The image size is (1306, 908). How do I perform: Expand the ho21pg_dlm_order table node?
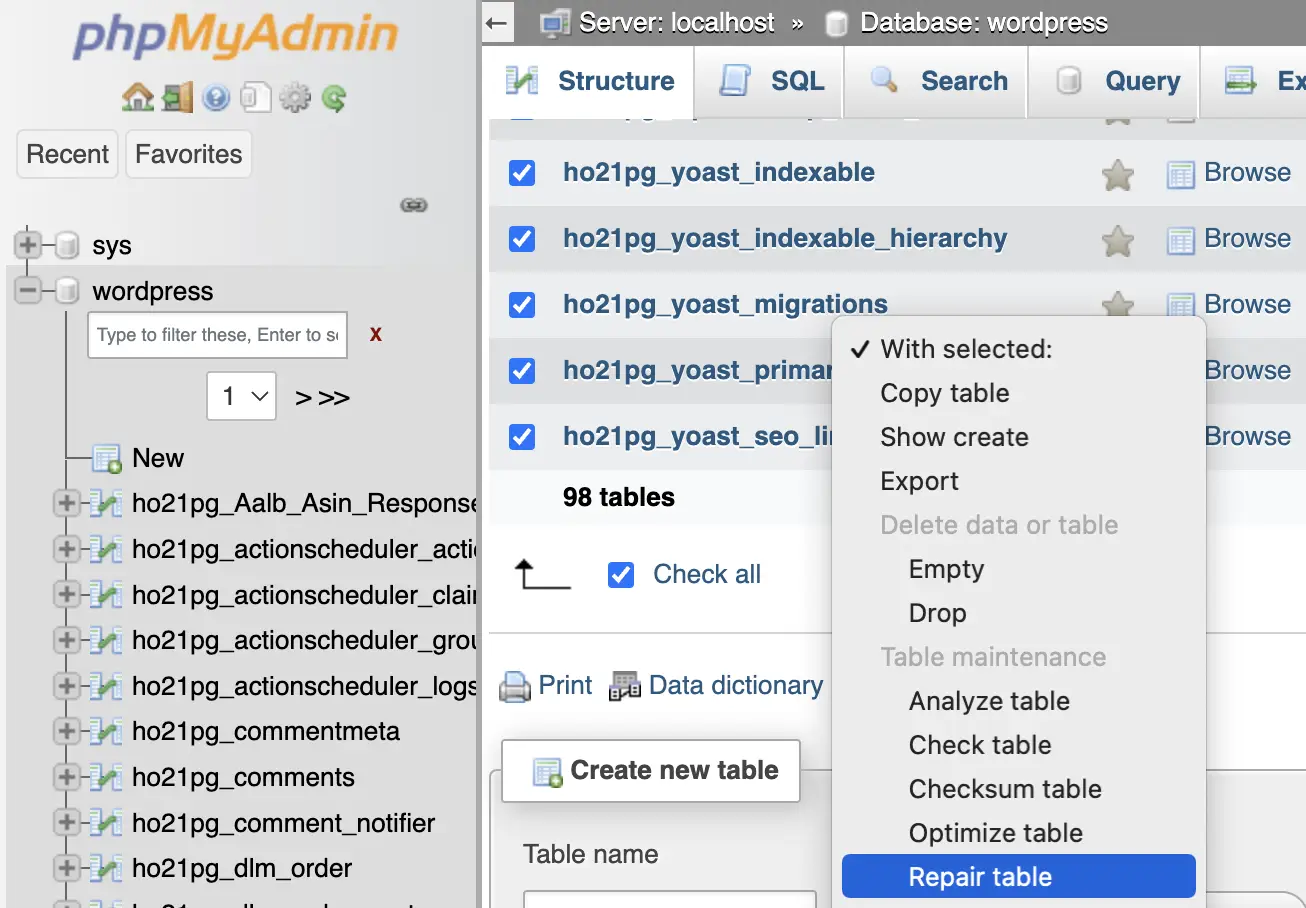click(x=66, y=868)
